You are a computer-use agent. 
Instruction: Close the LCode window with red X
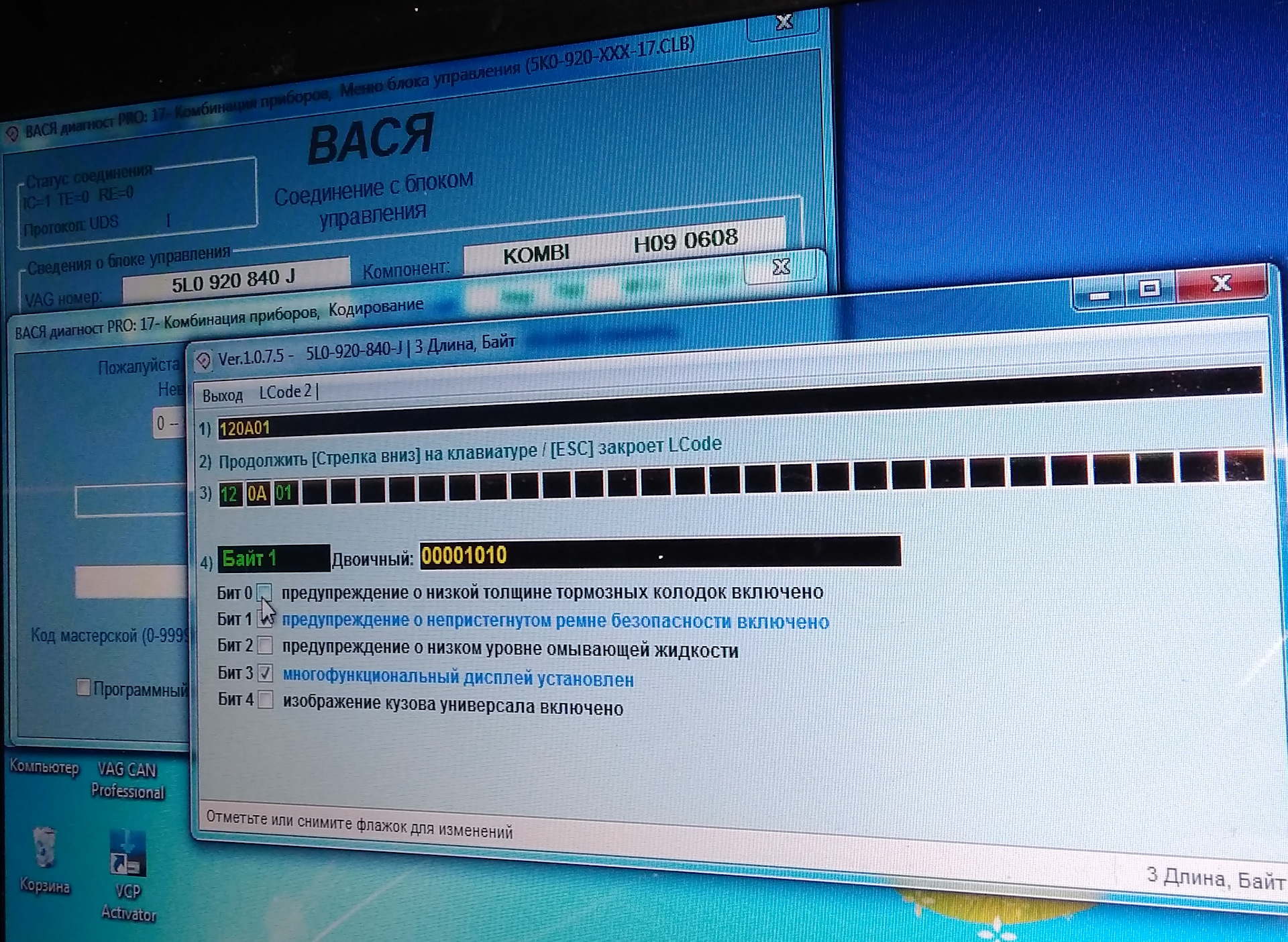(1221, 284)
